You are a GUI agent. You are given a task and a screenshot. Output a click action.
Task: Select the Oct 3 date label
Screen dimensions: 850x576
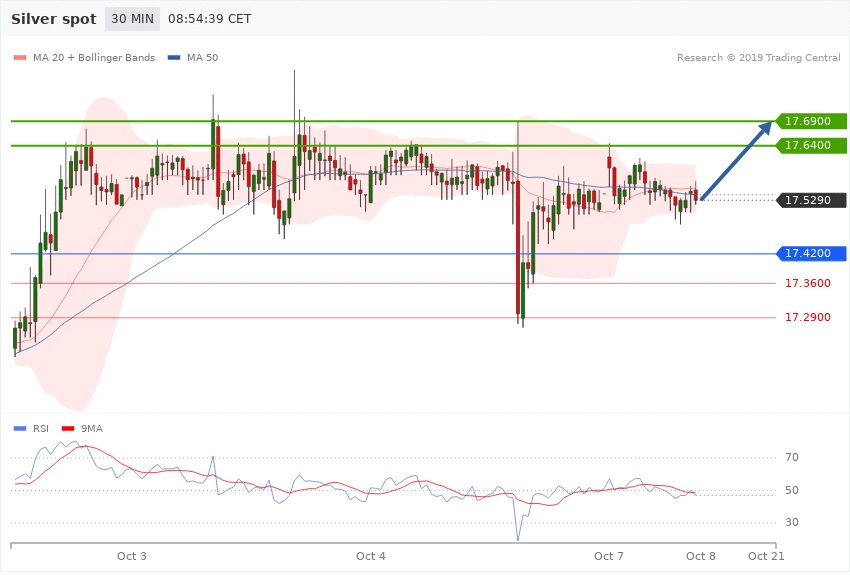[132, 555]
